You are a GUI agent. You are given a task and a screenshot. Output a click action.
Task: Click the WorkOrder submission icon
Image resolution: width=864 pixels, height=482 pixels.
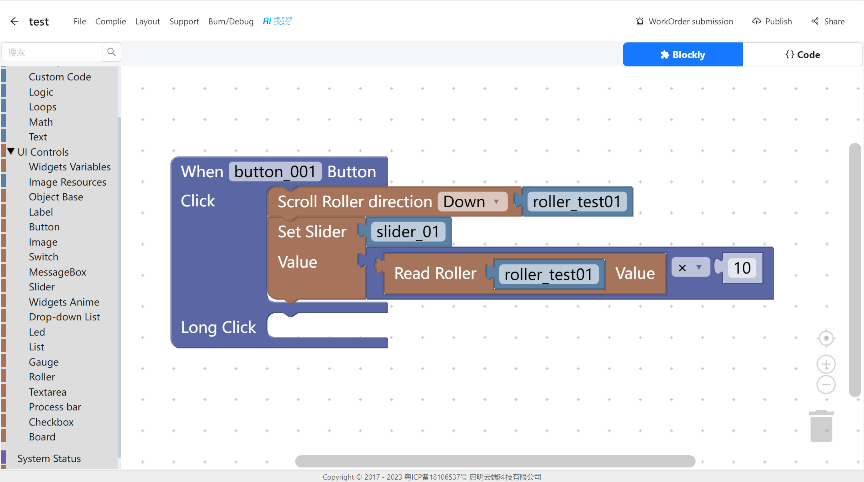[640, 21]
